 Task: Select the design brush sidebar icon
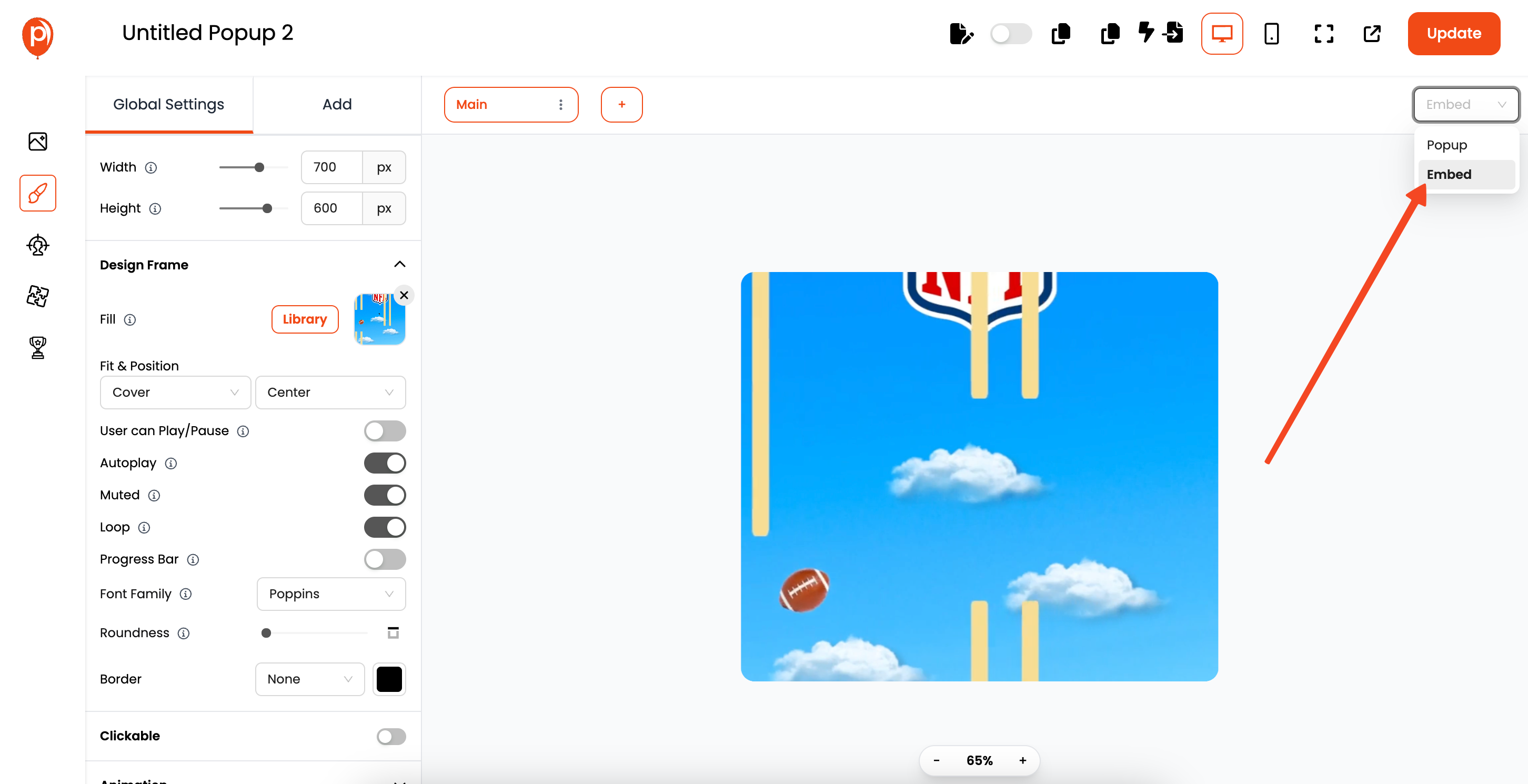coord(38,193)
